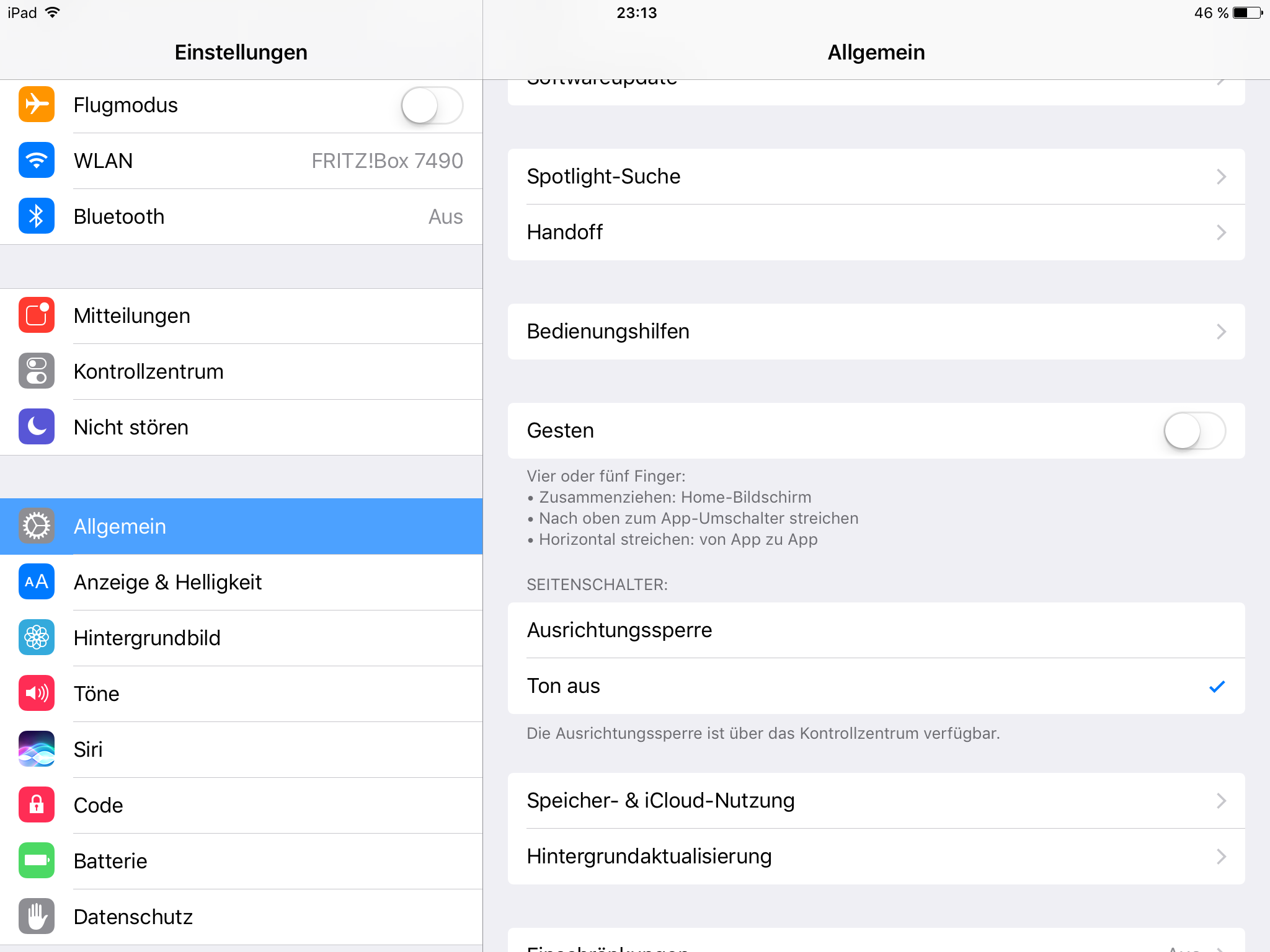
Task: Open Mitteilungen using its red icon
Action: coord(37,315)
